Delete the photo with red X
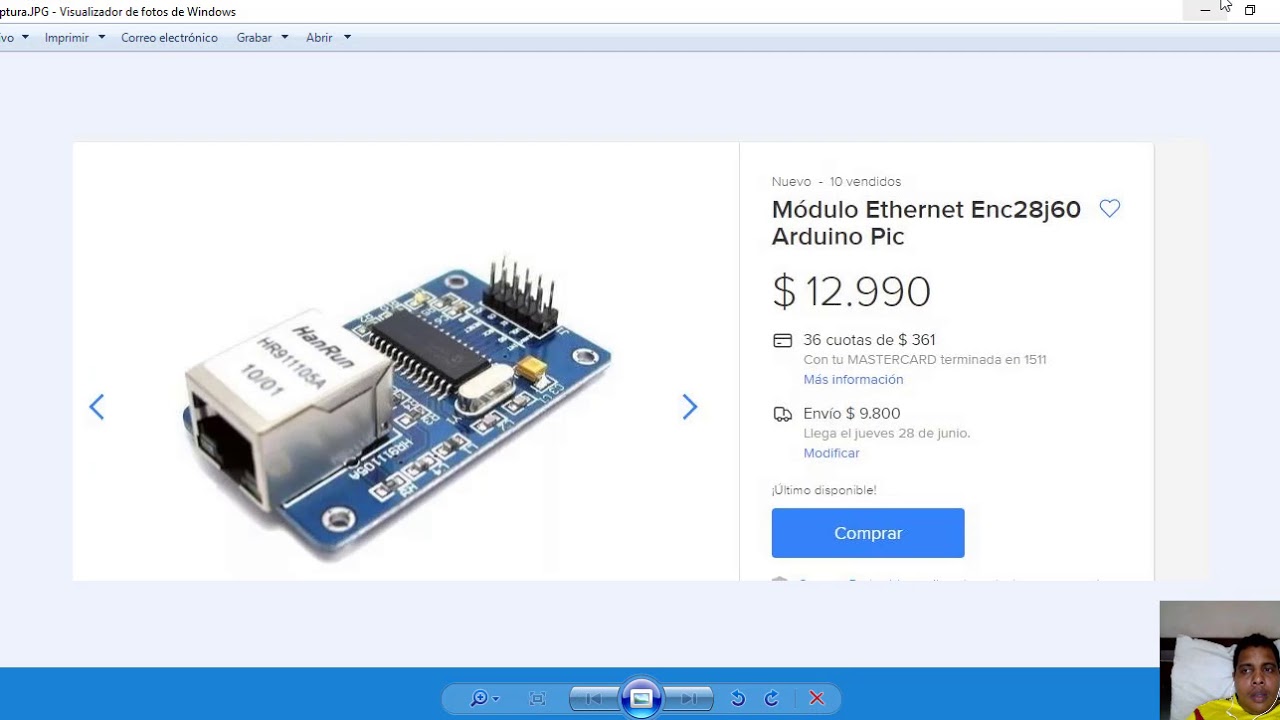Screen dimensions: 1280x720 (x=816, y=699)
